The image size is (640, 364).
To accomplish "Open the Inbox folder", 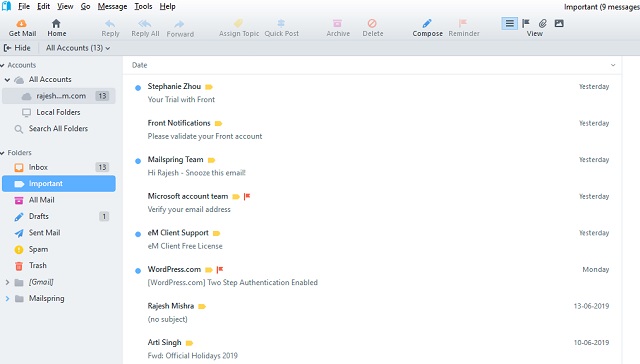I will [59, 167].
